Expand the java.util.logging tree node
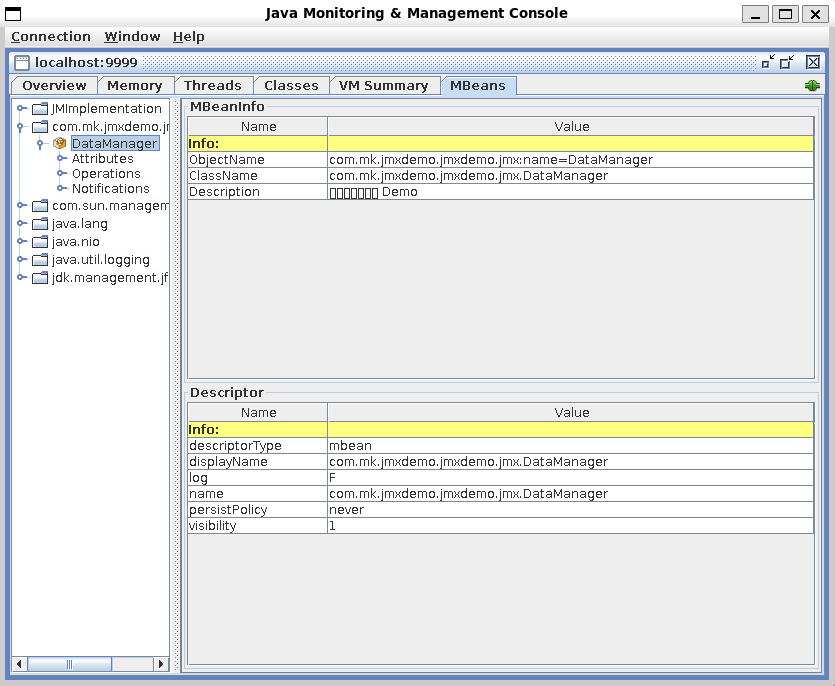Viewport: 835px width, 686px height. coord(21,260)
